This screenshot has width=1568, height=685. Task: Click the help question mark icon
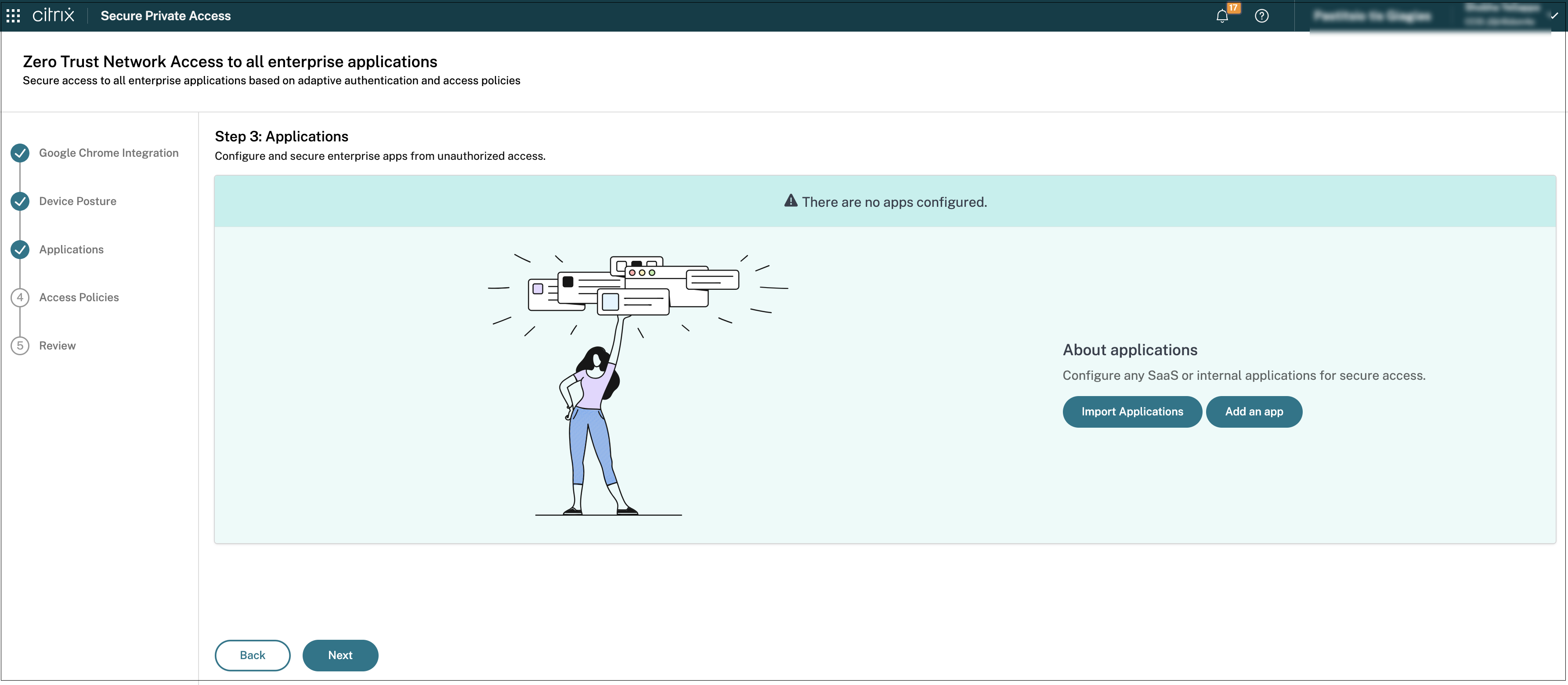(x=1261, y=16)
